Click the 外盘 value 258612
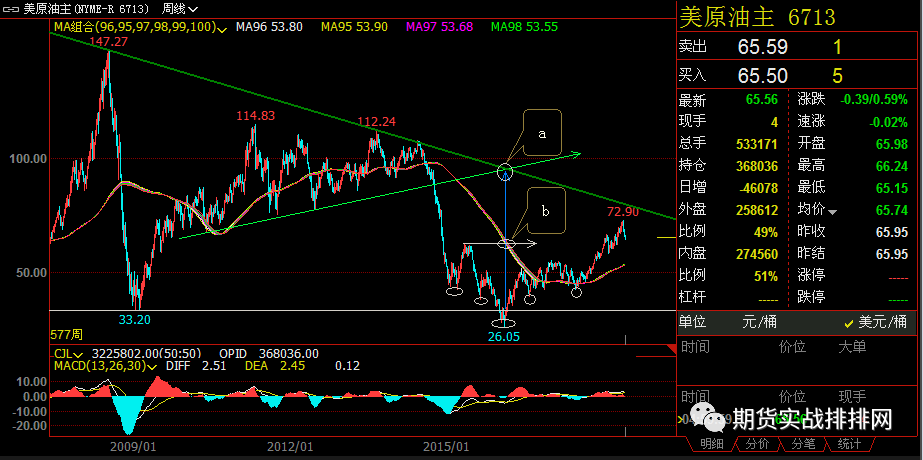 (x=757, y=210)
